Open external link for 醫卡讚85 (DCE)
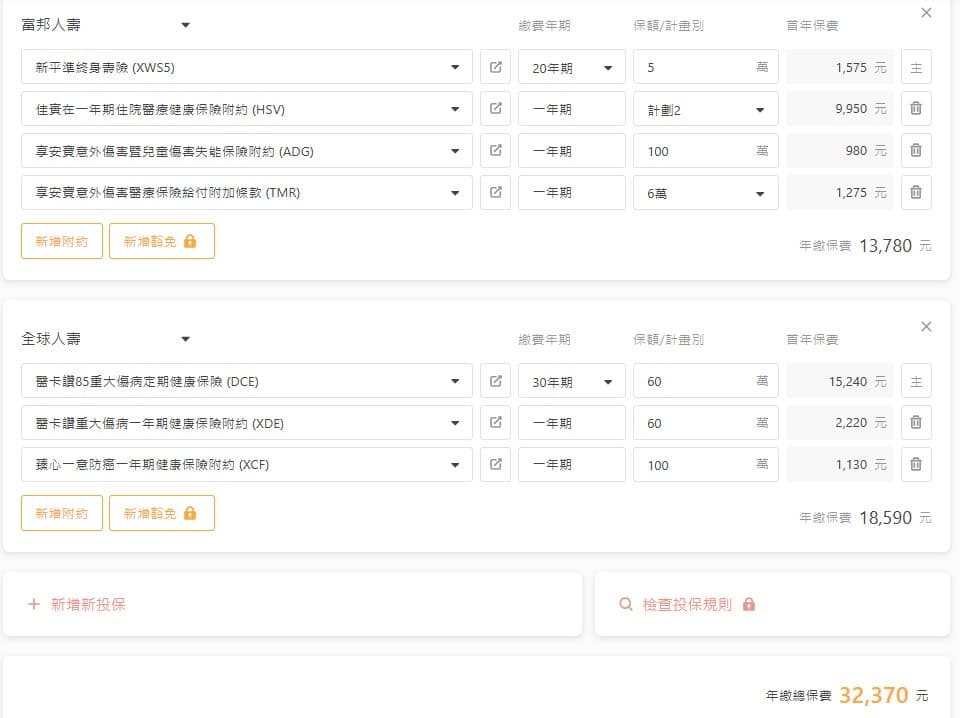 coord(495,381)
